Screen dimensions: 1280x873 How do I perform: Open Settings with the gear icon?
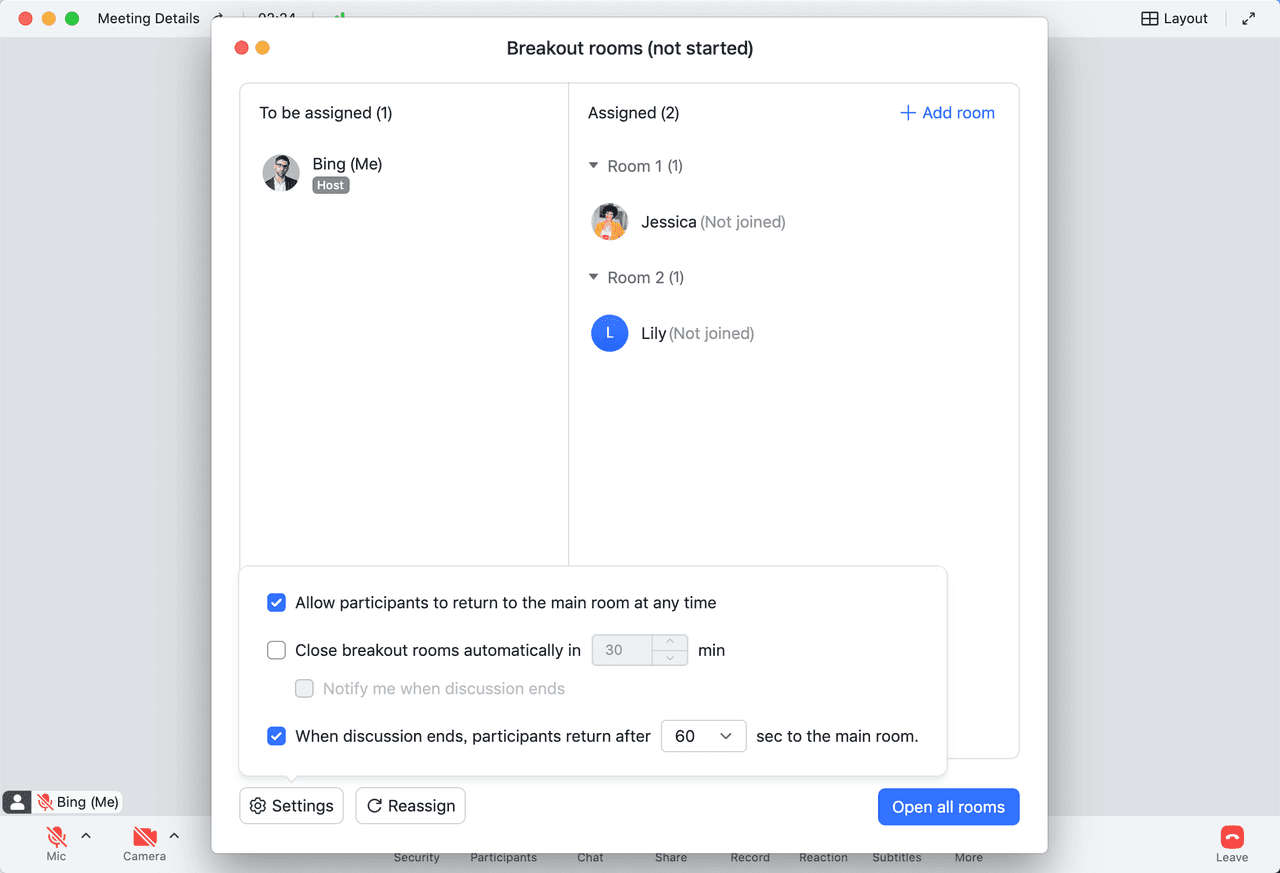coord(291,806)
